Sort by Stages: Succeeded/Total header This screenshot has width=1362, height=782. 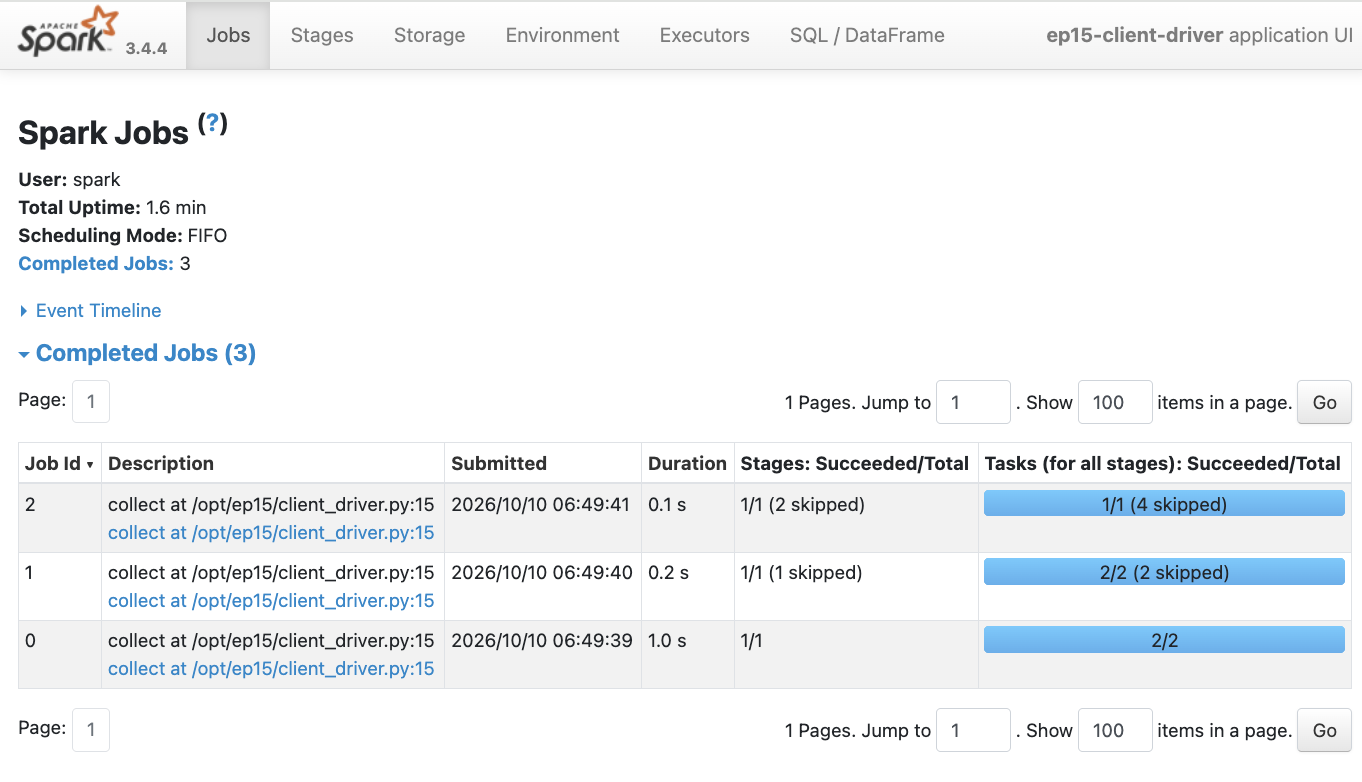point(855,463)
